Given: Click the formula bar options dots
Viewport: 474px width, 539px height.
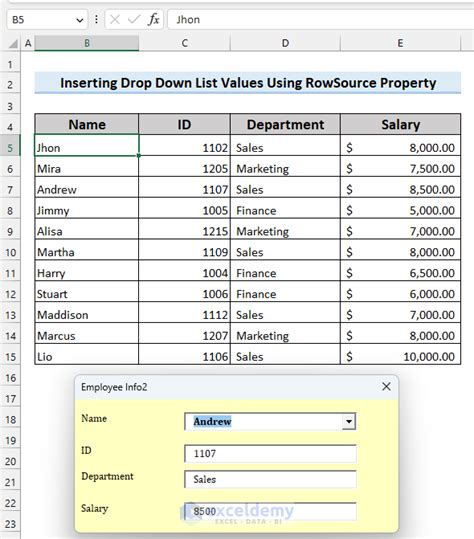Looking at the screenshot, I should [x=96, y=20].
